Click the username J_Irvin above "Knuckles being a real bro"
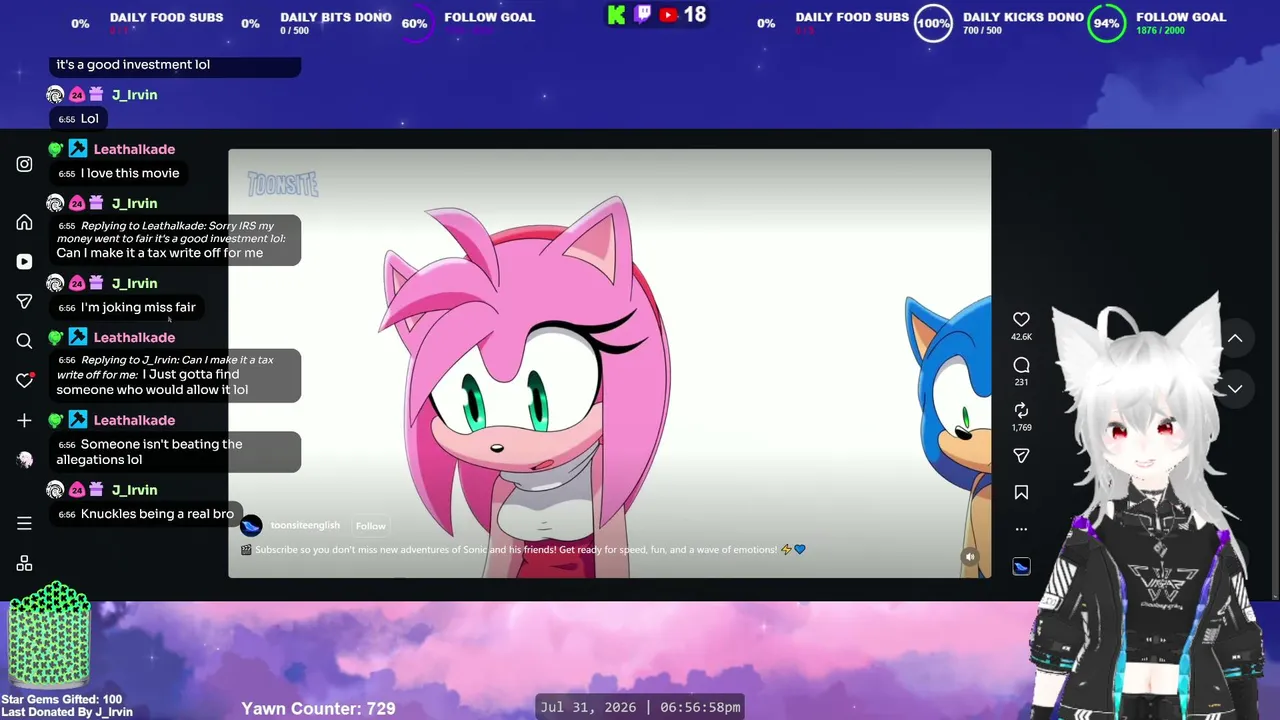Image resolution: width=1280 pixels, height=720 pixels. [134, 490]
